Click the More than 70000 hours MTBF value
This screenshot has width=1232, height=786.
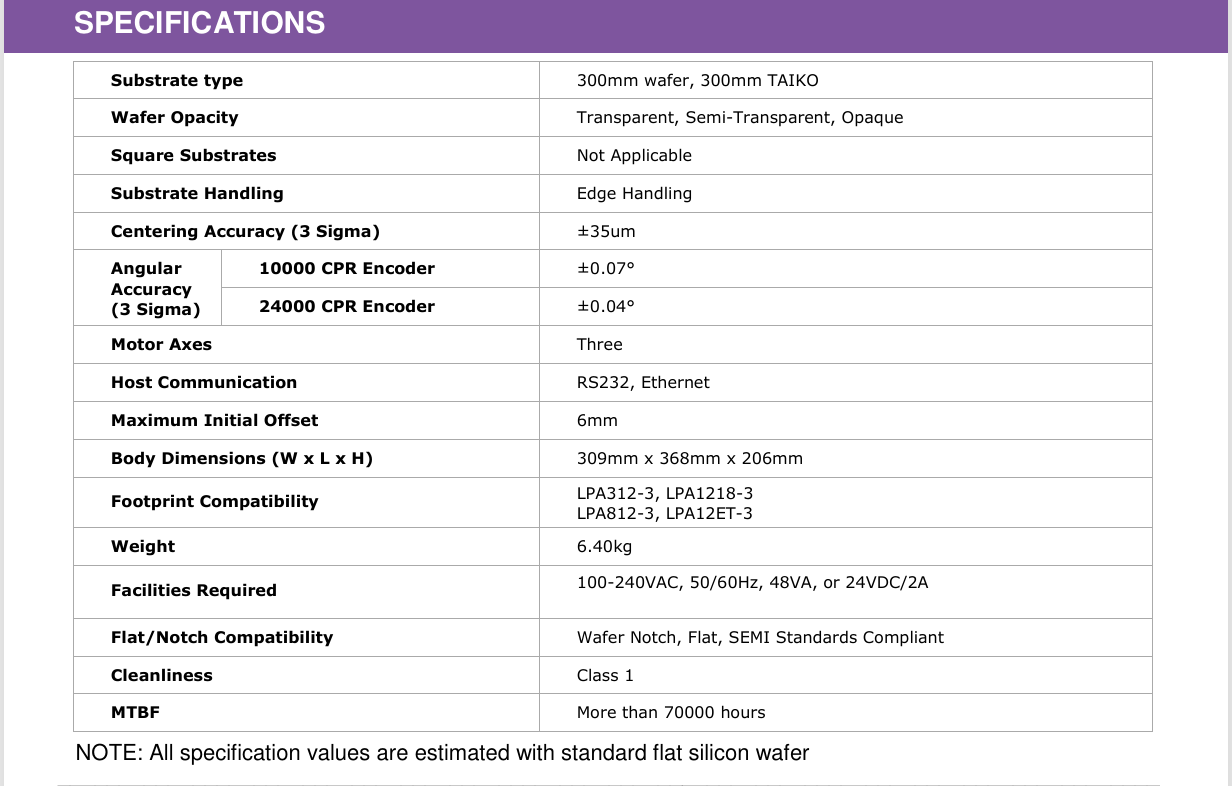coord(671,712)
